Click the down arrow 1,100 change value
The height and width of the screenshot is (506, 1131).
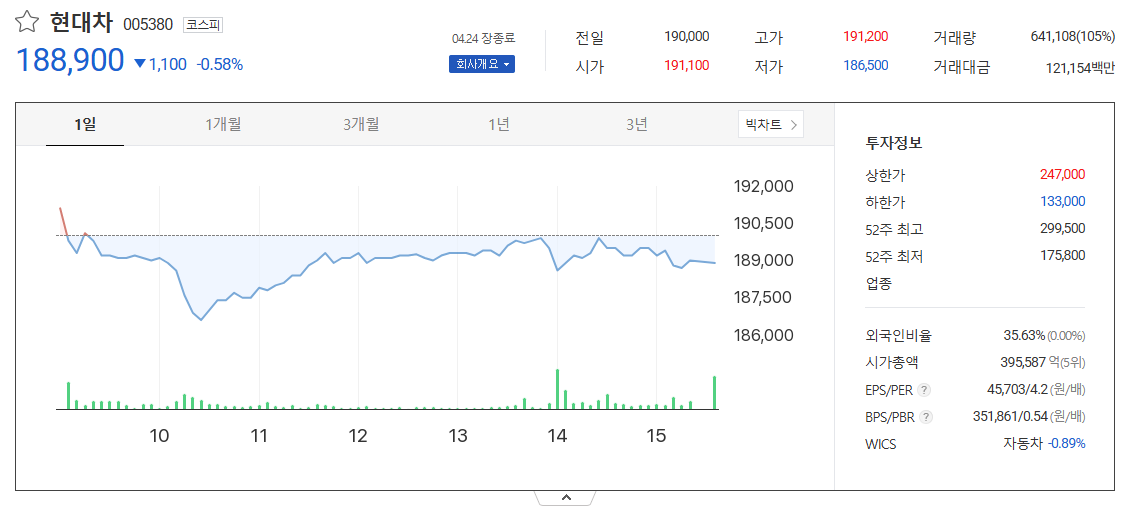(x=160, y=64)
